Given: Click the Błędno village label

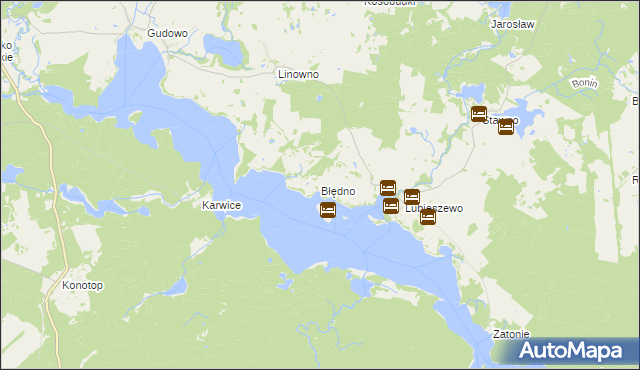Looking at the screenshot, I should pos(338,191).
